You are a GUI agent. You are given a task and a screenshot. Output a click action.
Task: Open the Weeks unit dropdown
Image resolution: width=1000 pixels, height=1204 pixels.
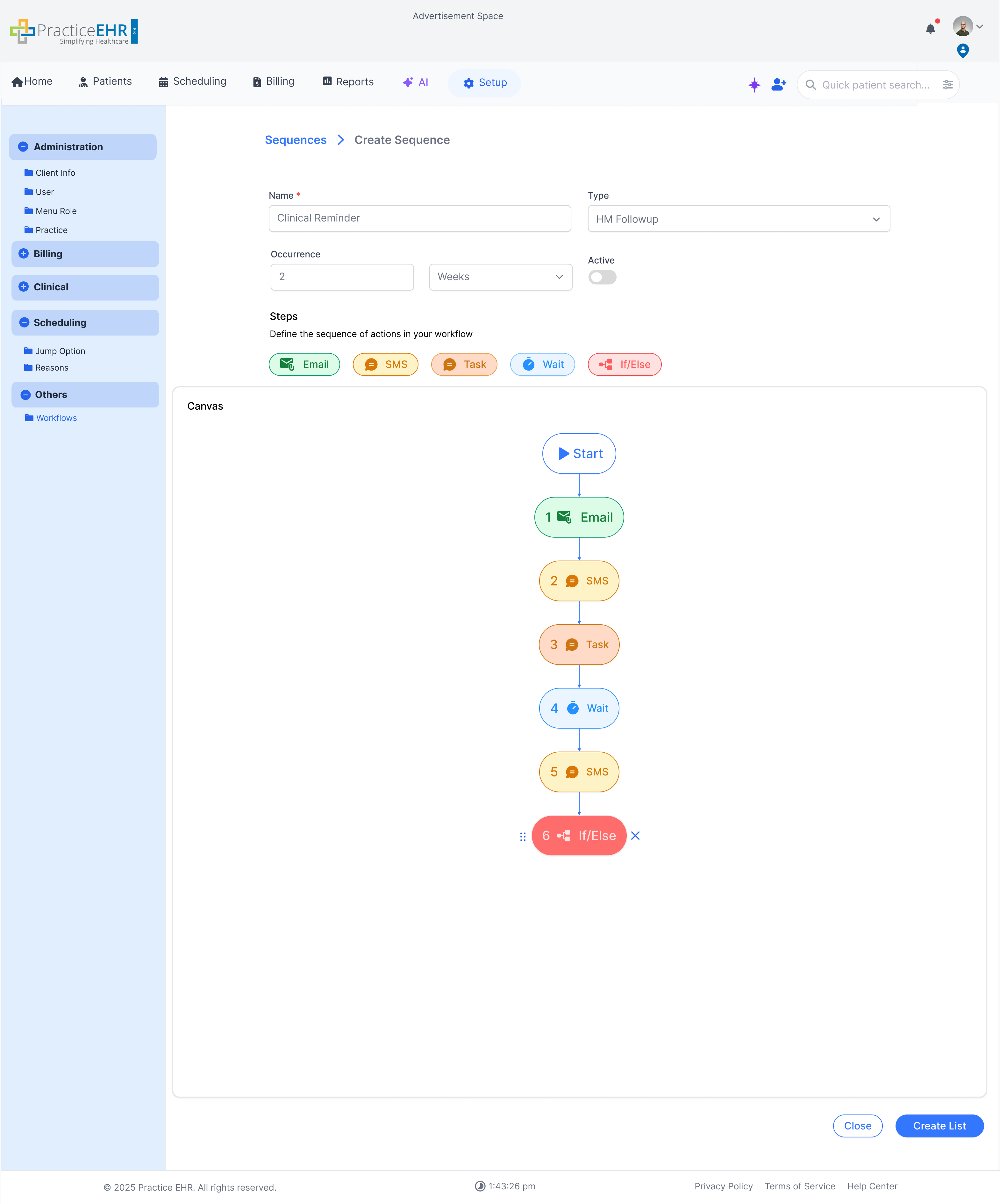(500, 277)
